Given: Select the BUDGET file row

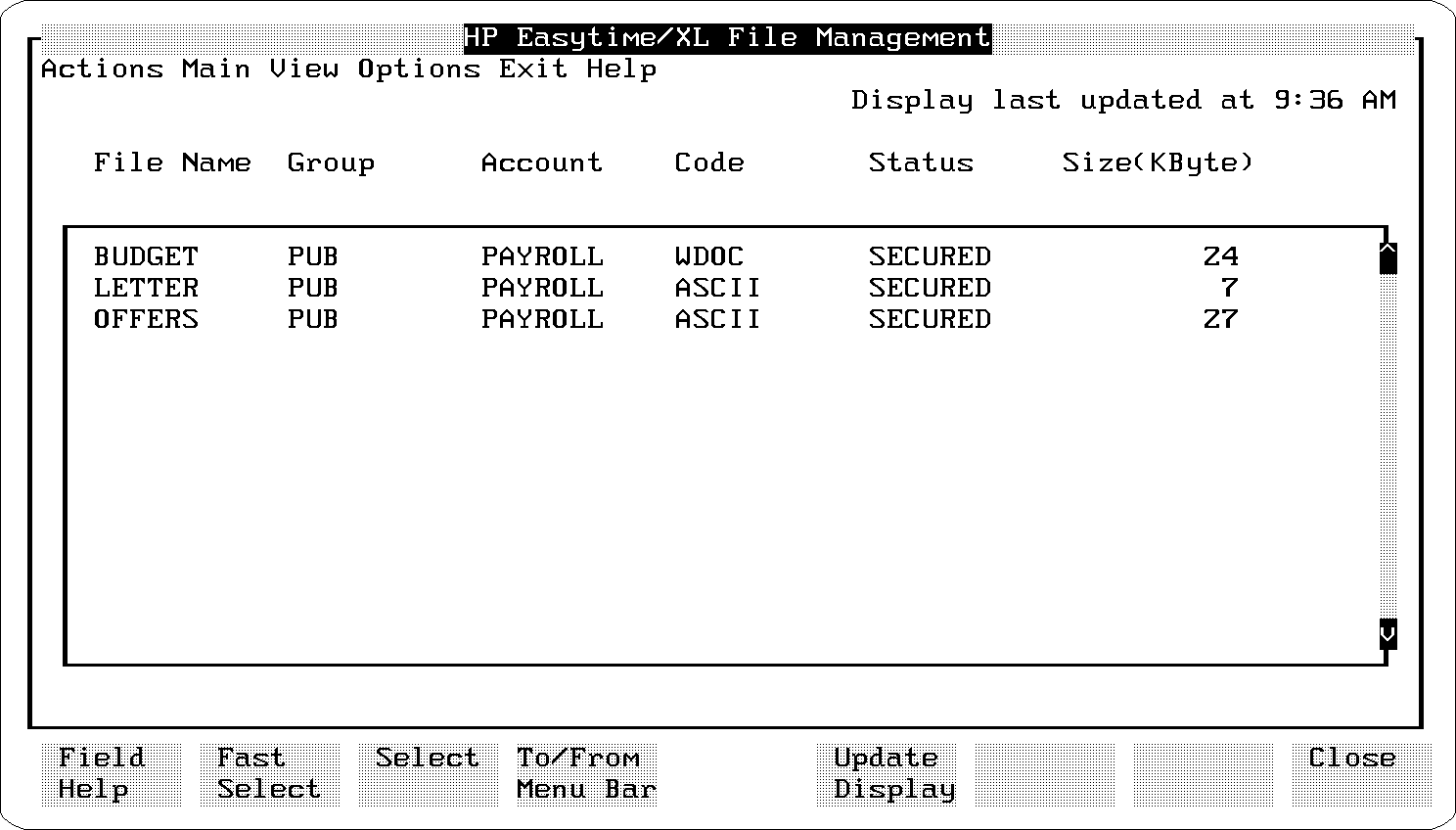Looking at the screenshot, I should [x=147, y=257].
